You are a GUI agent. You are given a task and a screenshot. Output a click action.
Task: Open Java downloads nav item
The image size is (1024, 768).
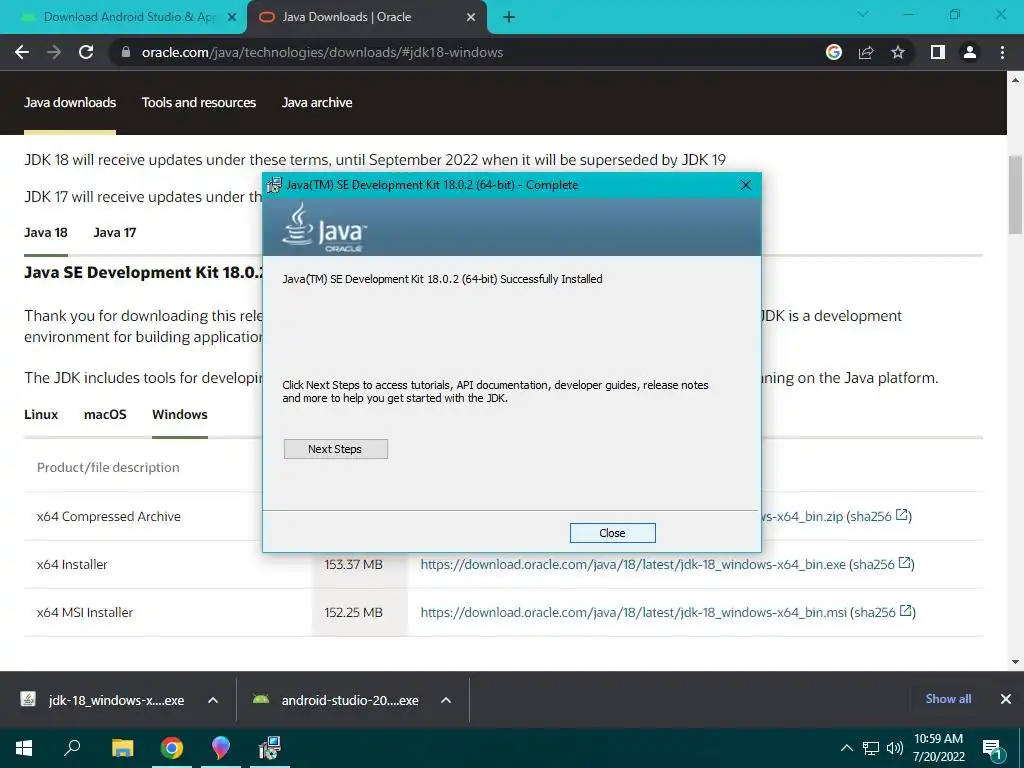(70, 103)
